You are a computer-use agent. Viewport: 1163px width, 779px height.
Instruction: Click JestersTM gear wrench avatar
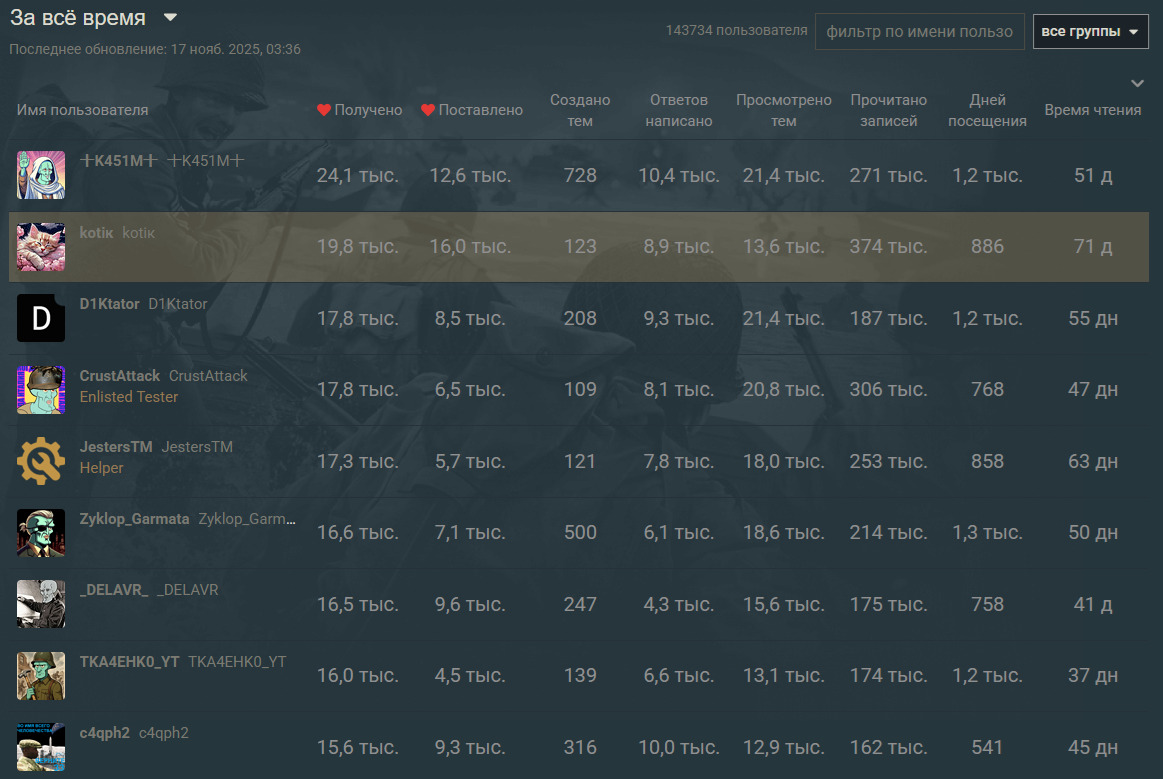41,461
